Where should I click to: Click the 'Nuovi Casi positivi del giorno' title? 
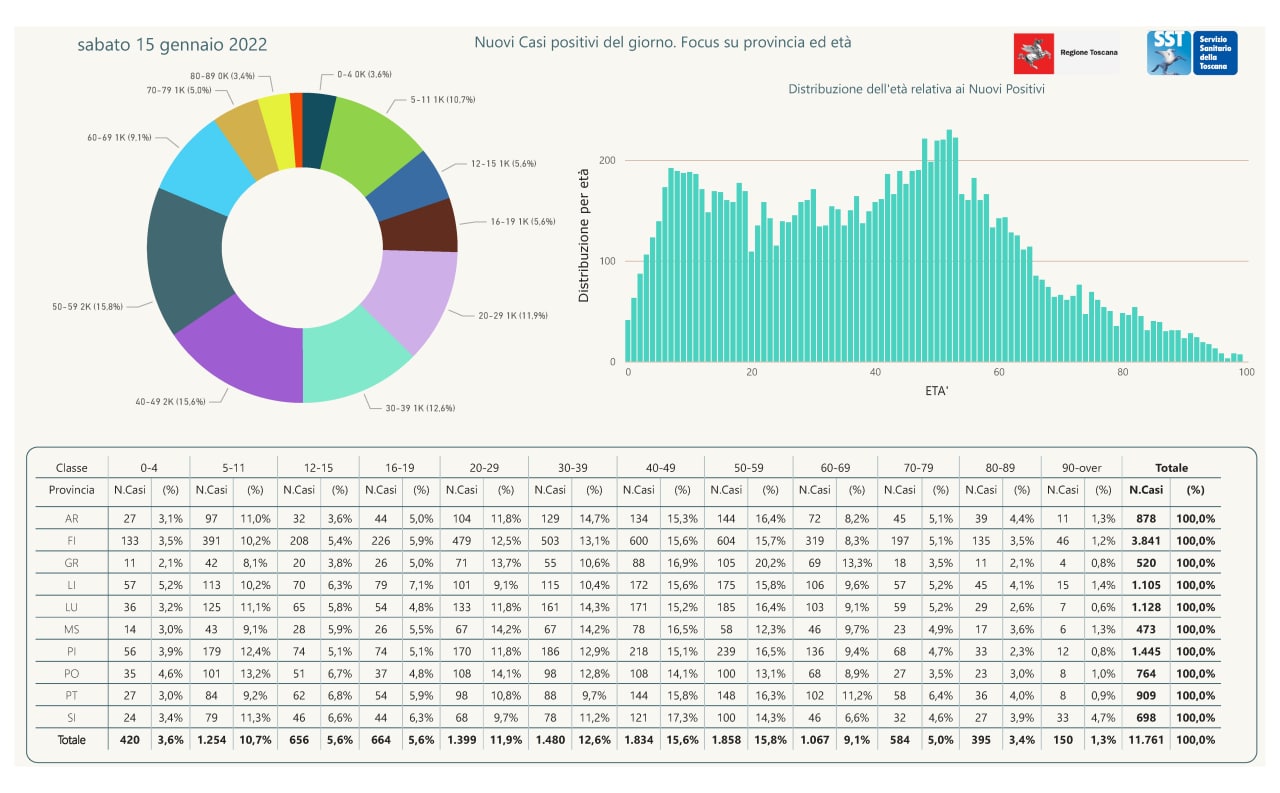(x=663, y=42)
